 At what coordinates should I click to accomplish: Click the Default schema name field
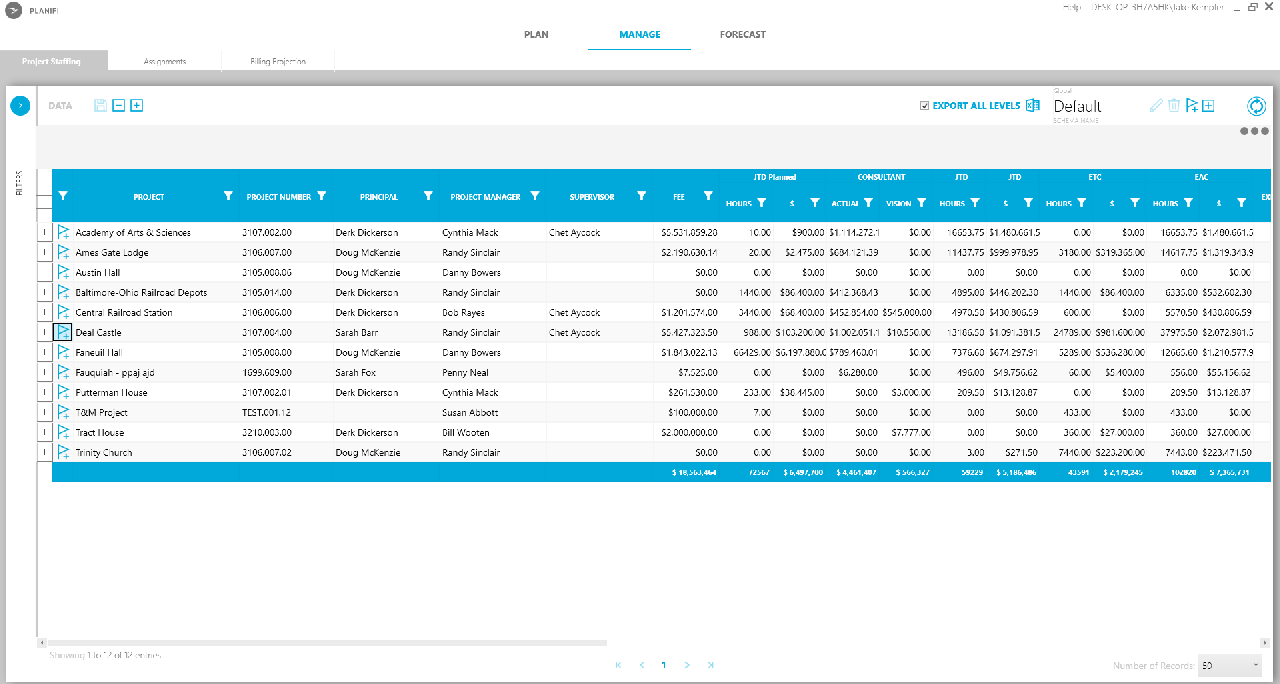[x=1078, y=106]
